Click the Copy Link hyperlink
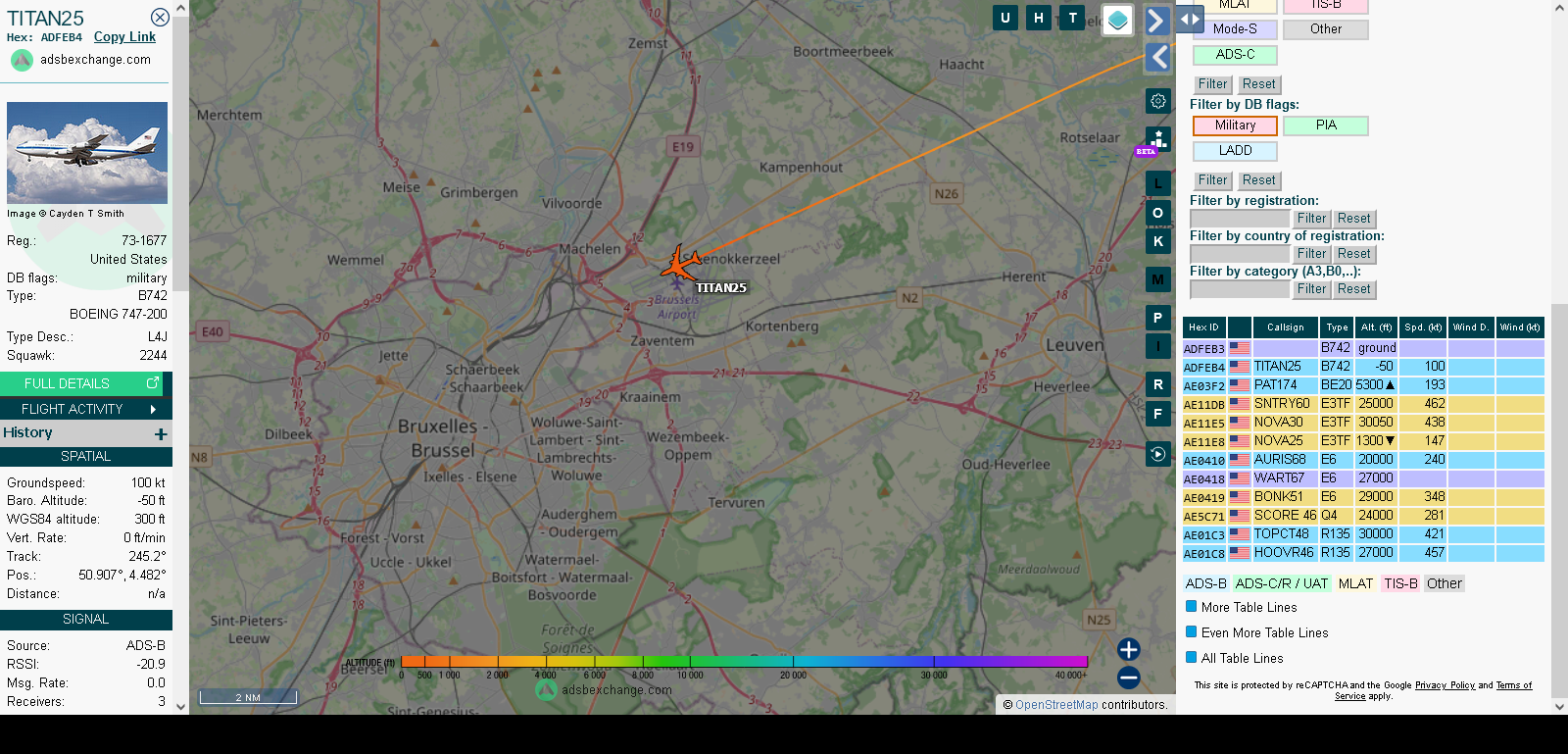The height and width of the screenshot is (754, 1568). pos(124,37)
